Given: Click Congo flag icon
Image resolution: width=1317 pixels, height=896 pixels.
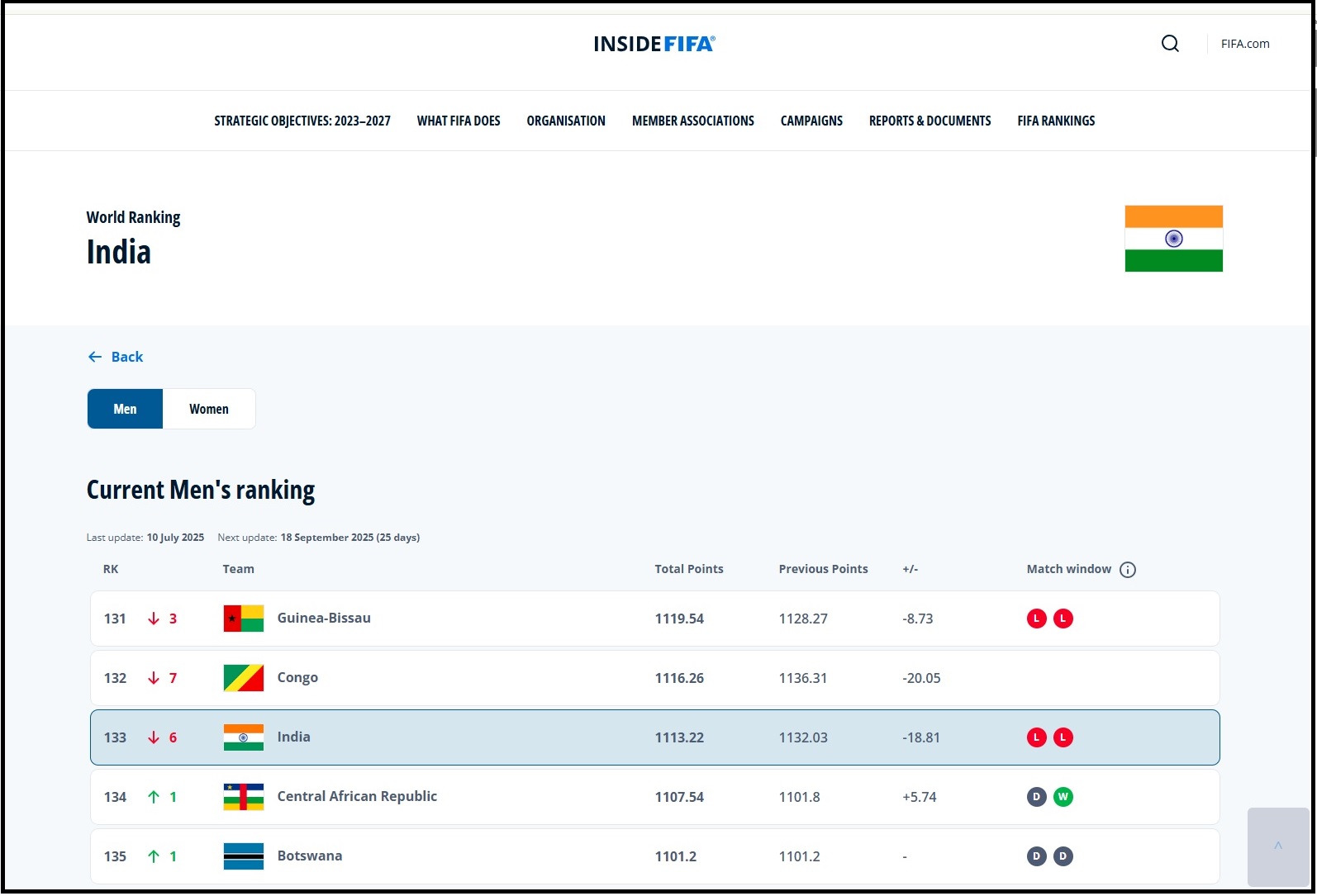Looking at the screenshot, I should pyautogui.click(x=244, y=678).
